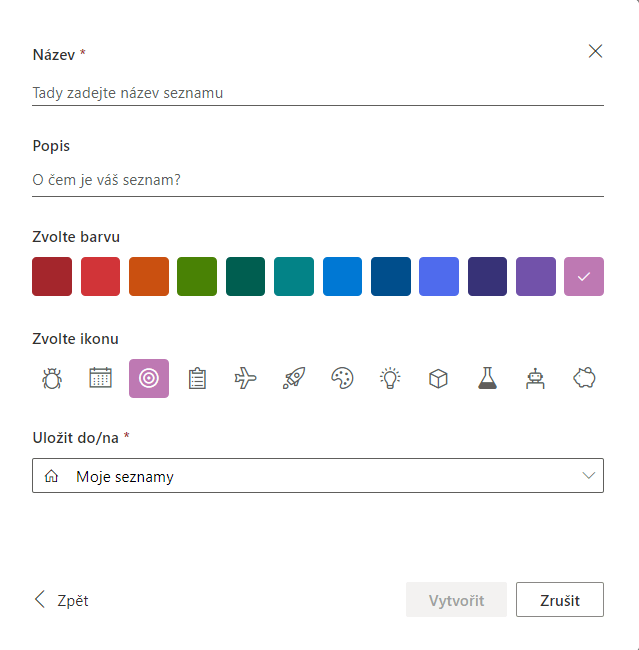Image resolution: width=639 pixels, height=650 pixels.
Task: Select the lightbulb icon
Action: click(x=390, y=378)
